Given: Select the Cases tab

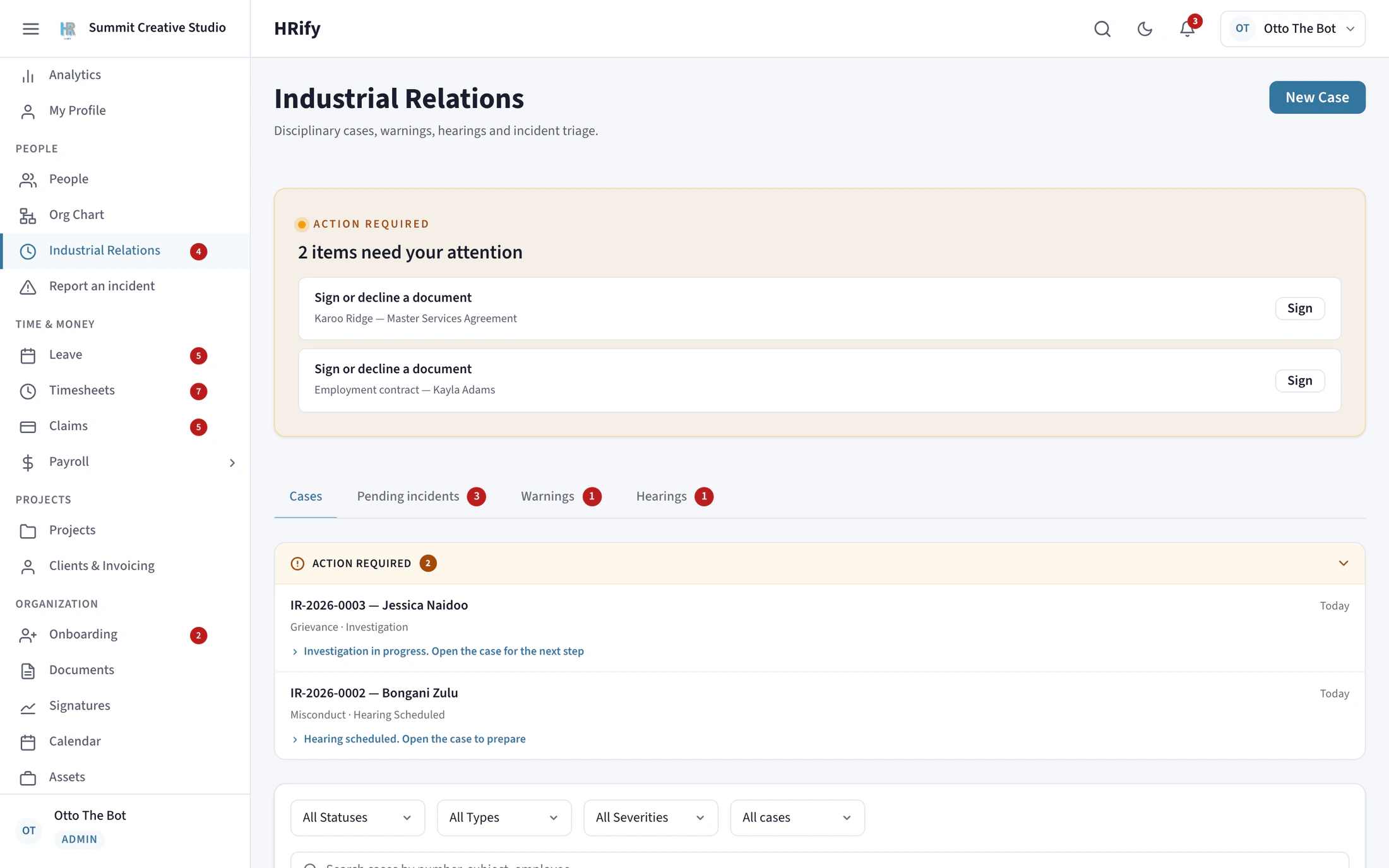Looking at the screenshot, I should click(x=306, y=496).
